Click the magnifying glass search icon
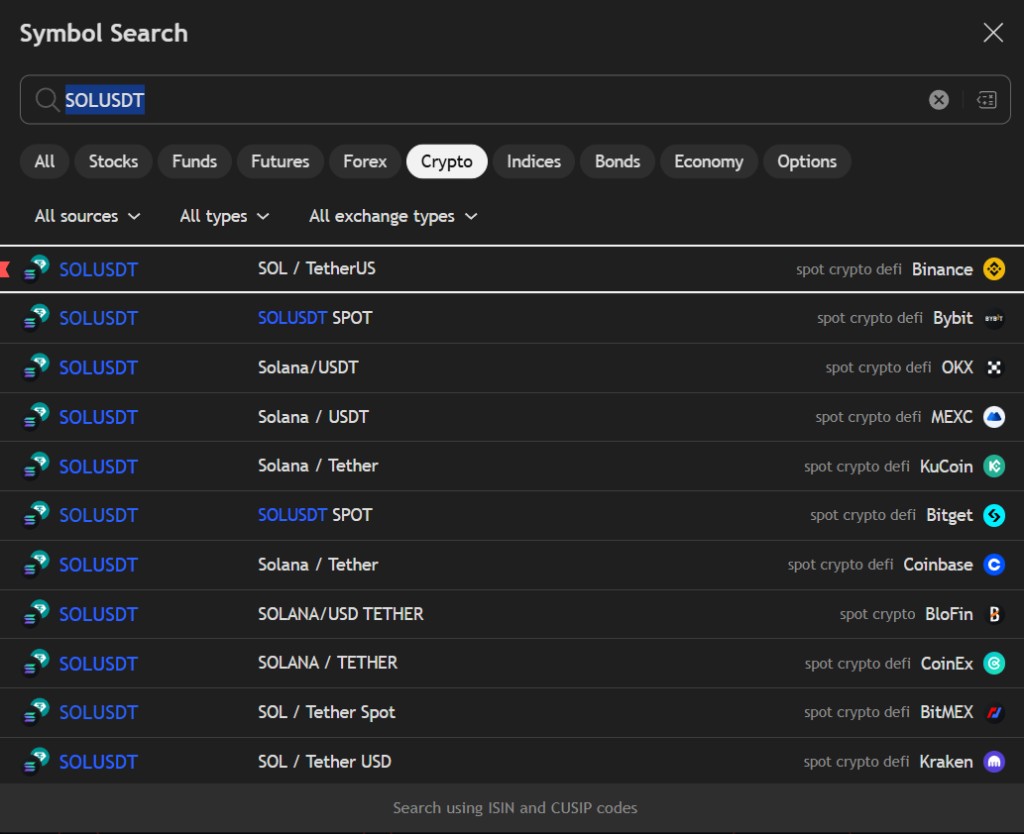 coord(46,99)
